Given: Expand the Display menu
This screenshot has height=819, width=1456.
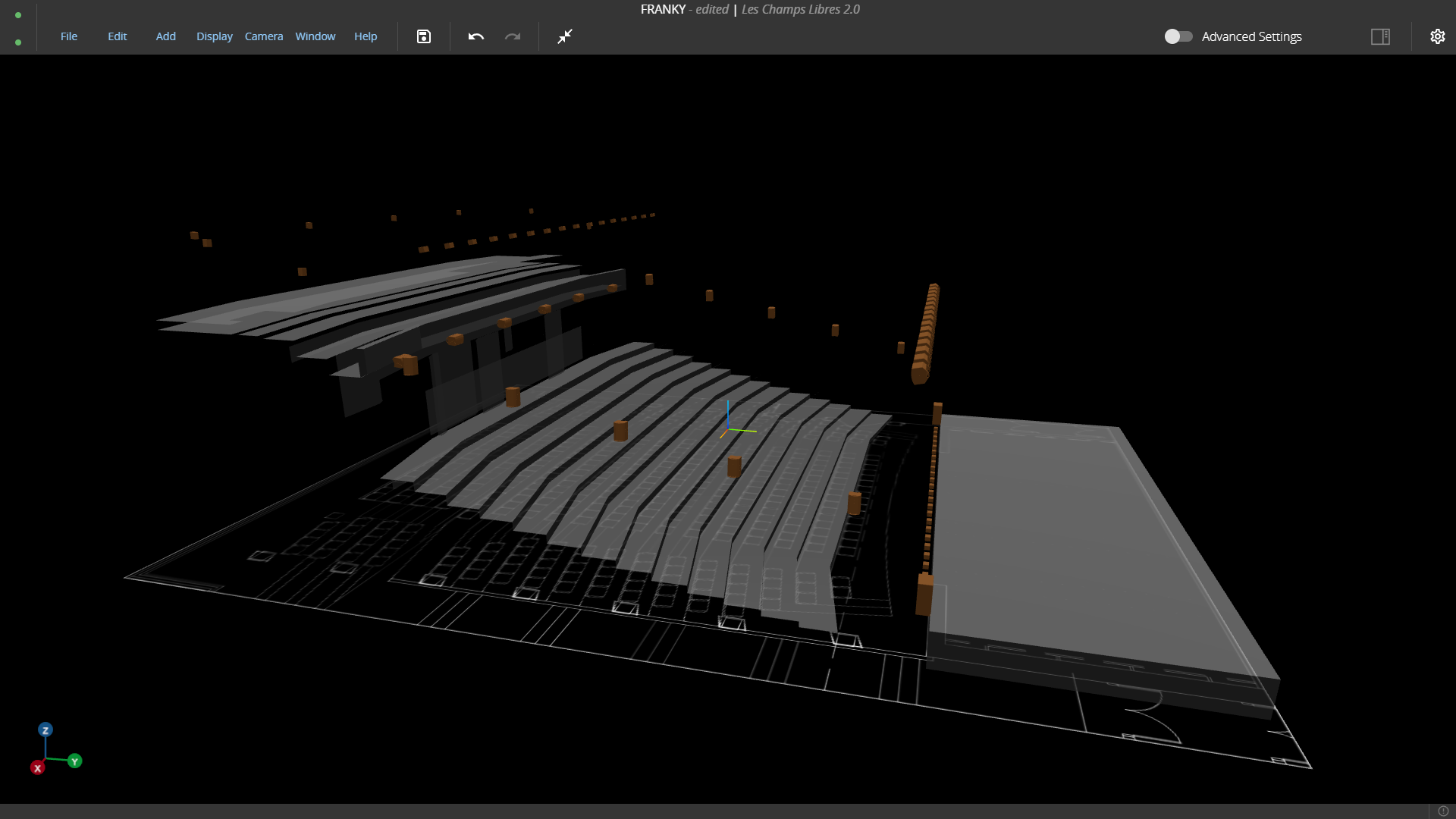Looking at the screenshot, I should [x=214, y=36].
